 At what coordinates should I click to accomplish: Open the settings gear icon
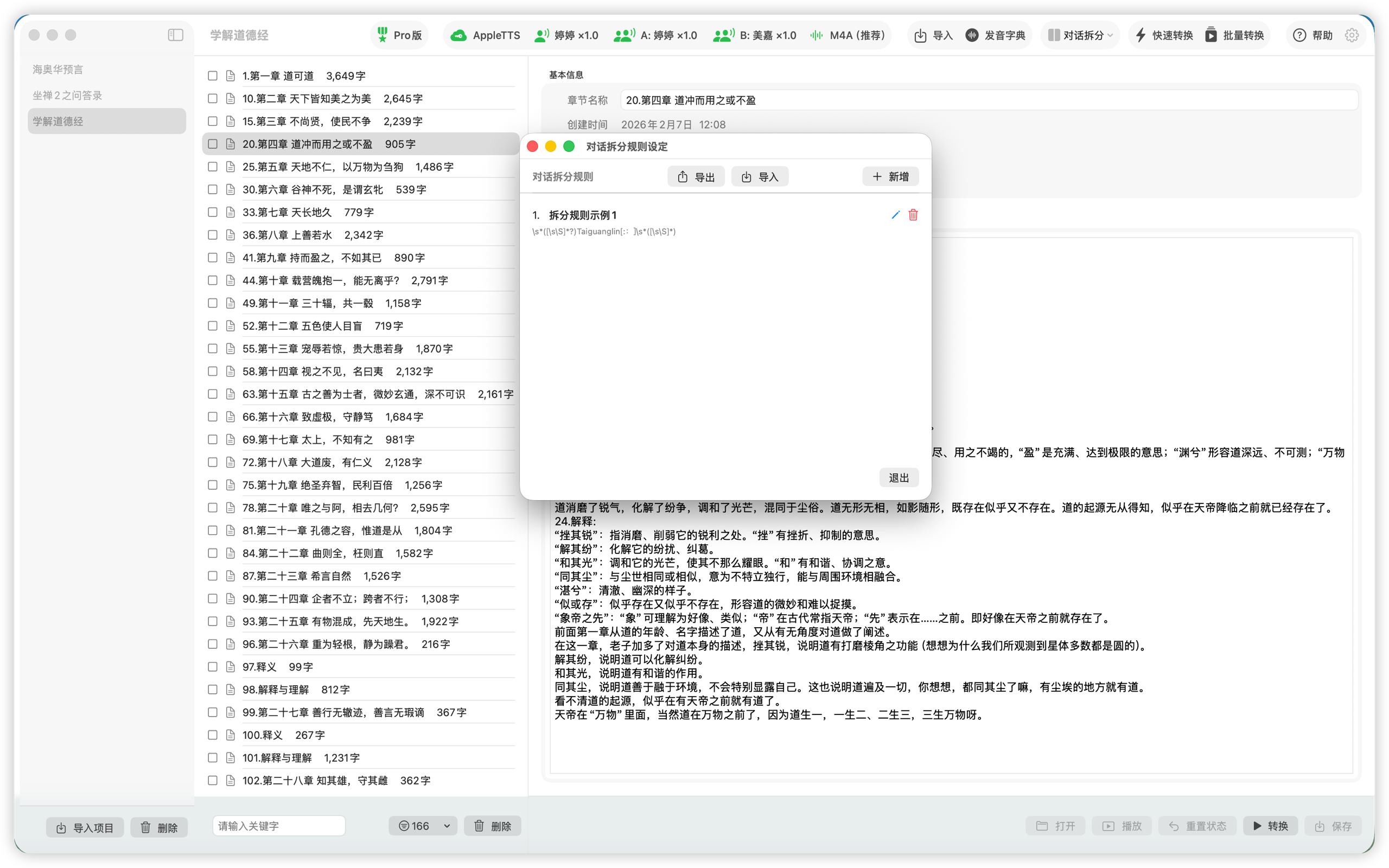click(1352, 35)
